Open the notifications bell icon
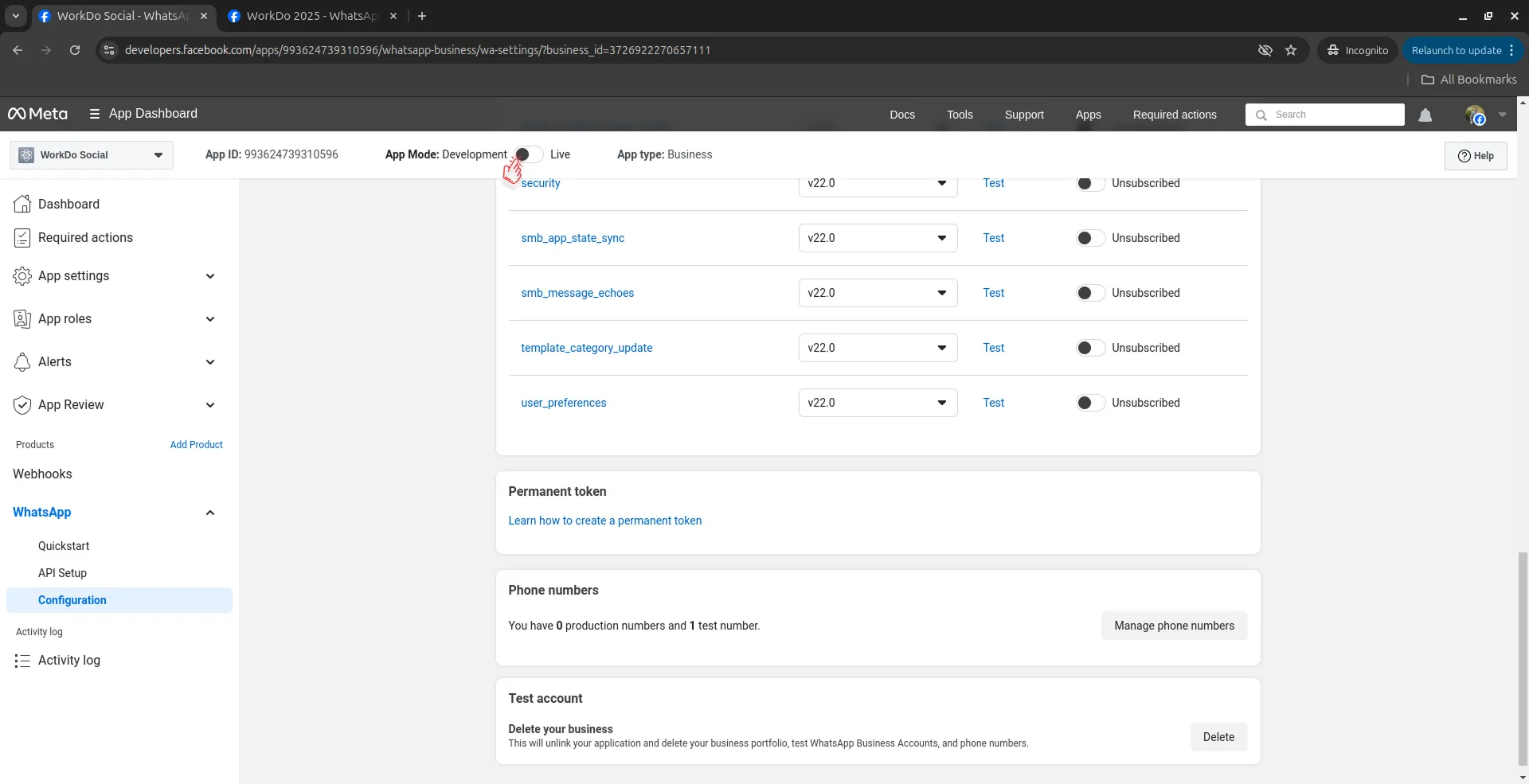 [1425, 115]
